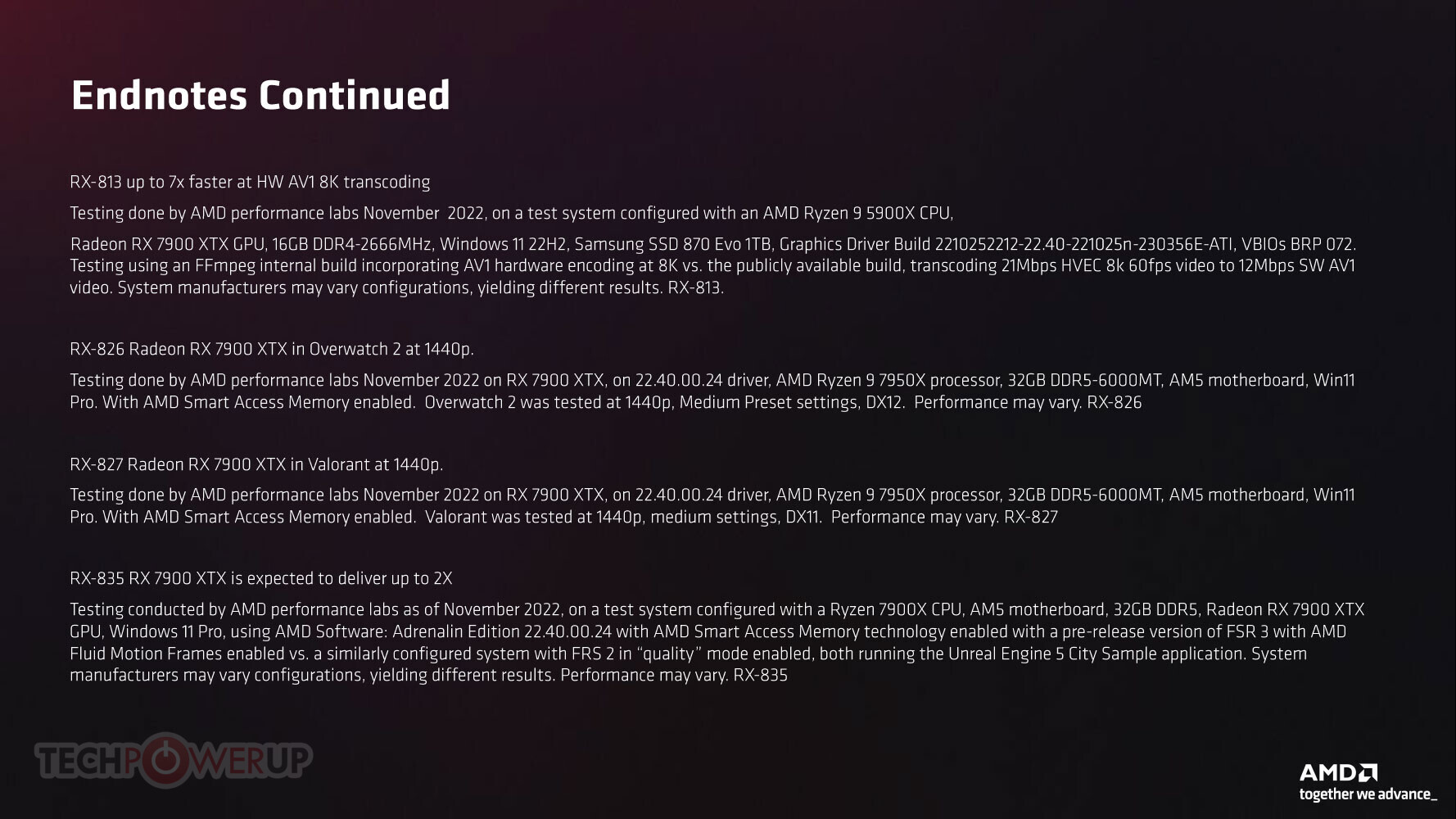
Task: Click the RX-826 Overwatch 2 endnote title
Action: tap(272, 349)
